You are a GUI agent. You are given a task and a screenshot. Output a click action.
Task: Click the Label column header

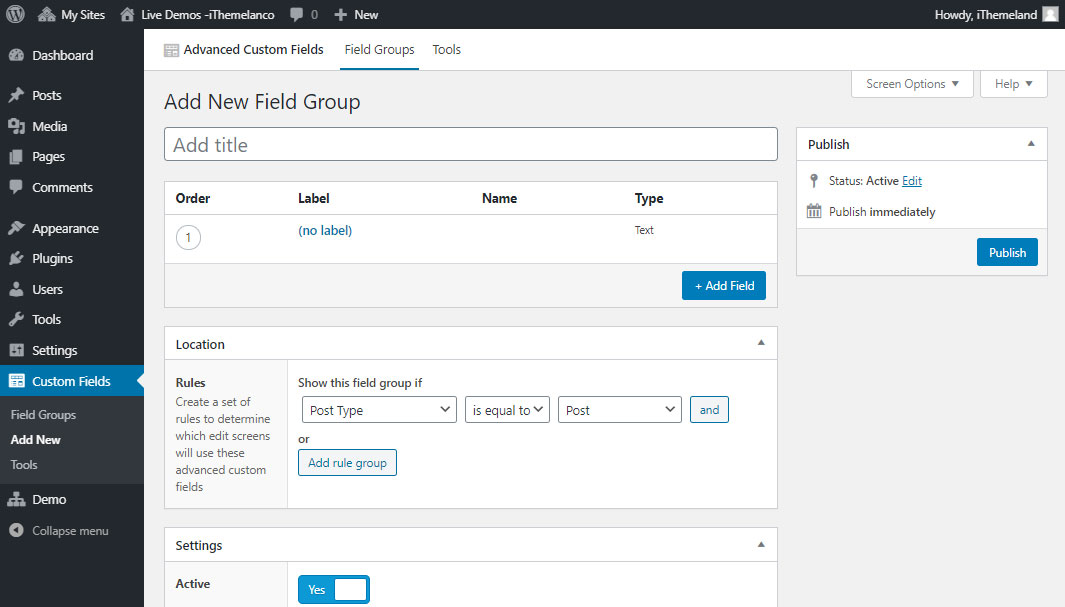[314, 198]
